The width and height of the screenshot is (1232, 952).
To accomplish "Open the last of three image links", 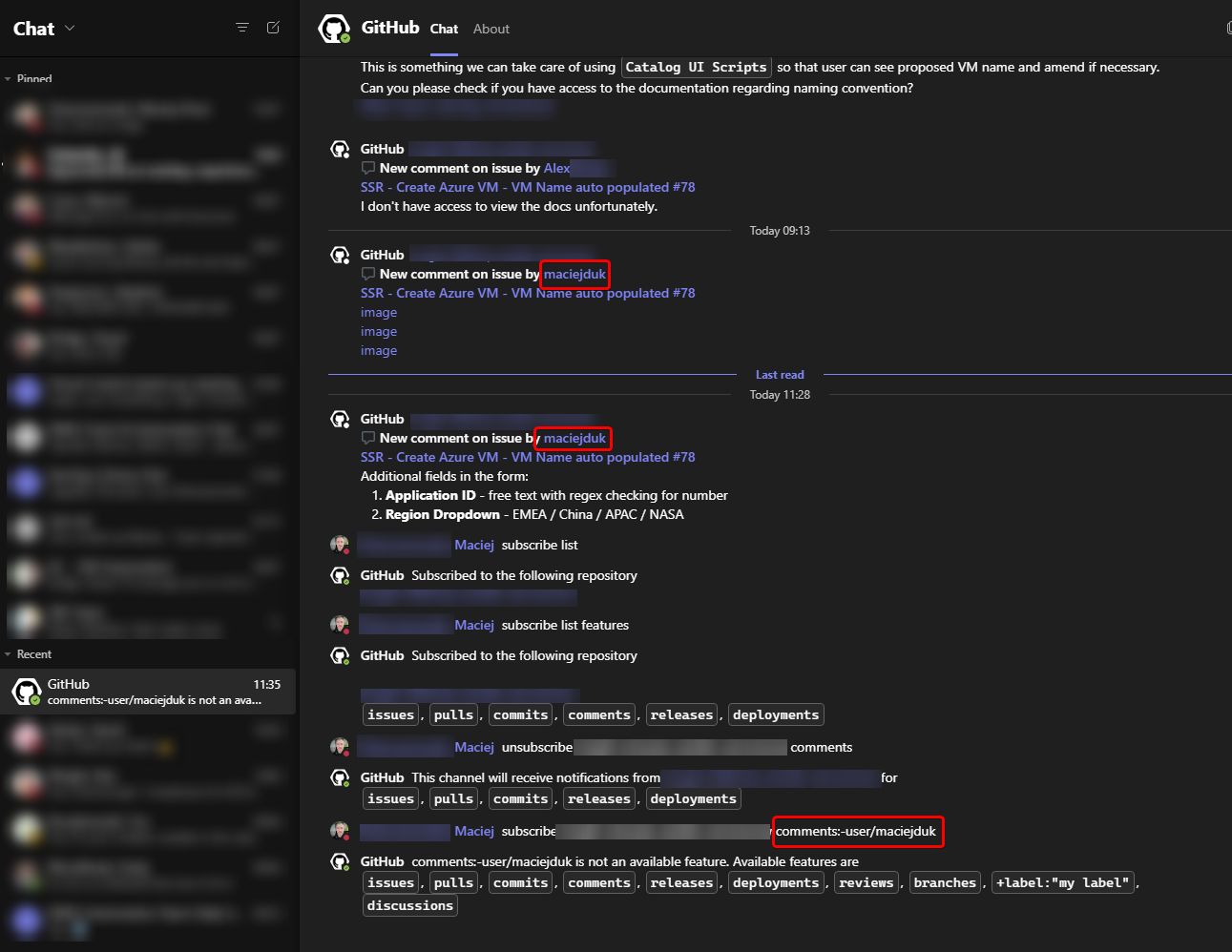I will pyautogui.click(x=379, y=351).
